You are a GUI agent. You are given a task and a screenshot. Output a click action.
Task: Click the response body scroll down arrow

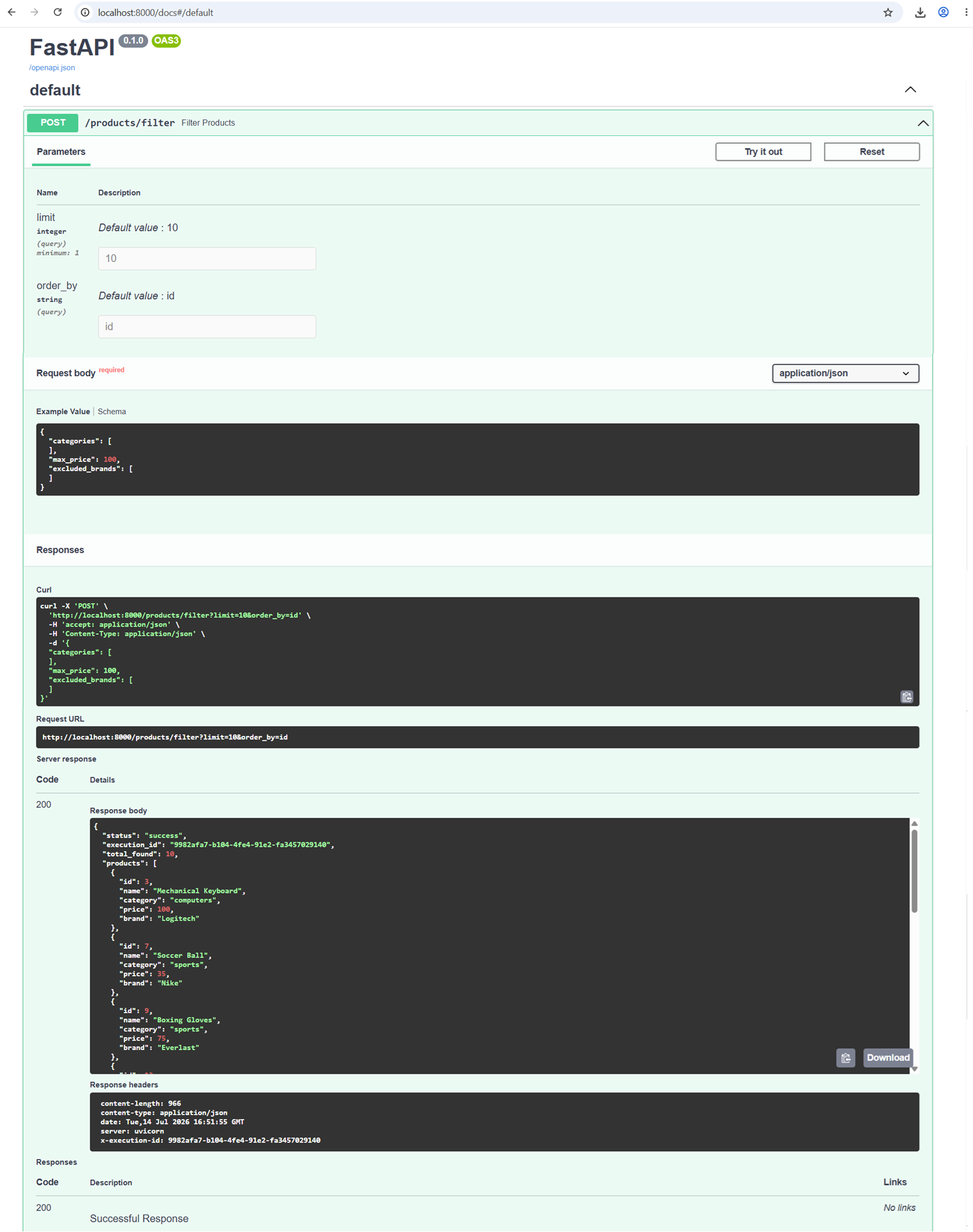pos(915,1069)
